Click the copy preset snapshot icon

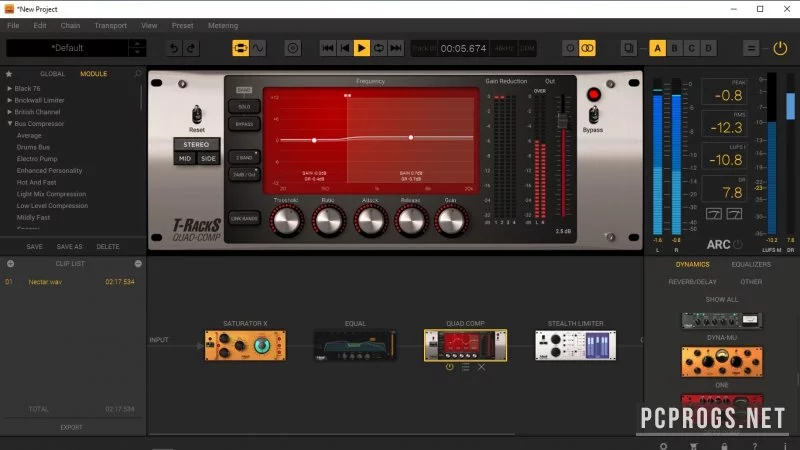click(x=629, y=48)
